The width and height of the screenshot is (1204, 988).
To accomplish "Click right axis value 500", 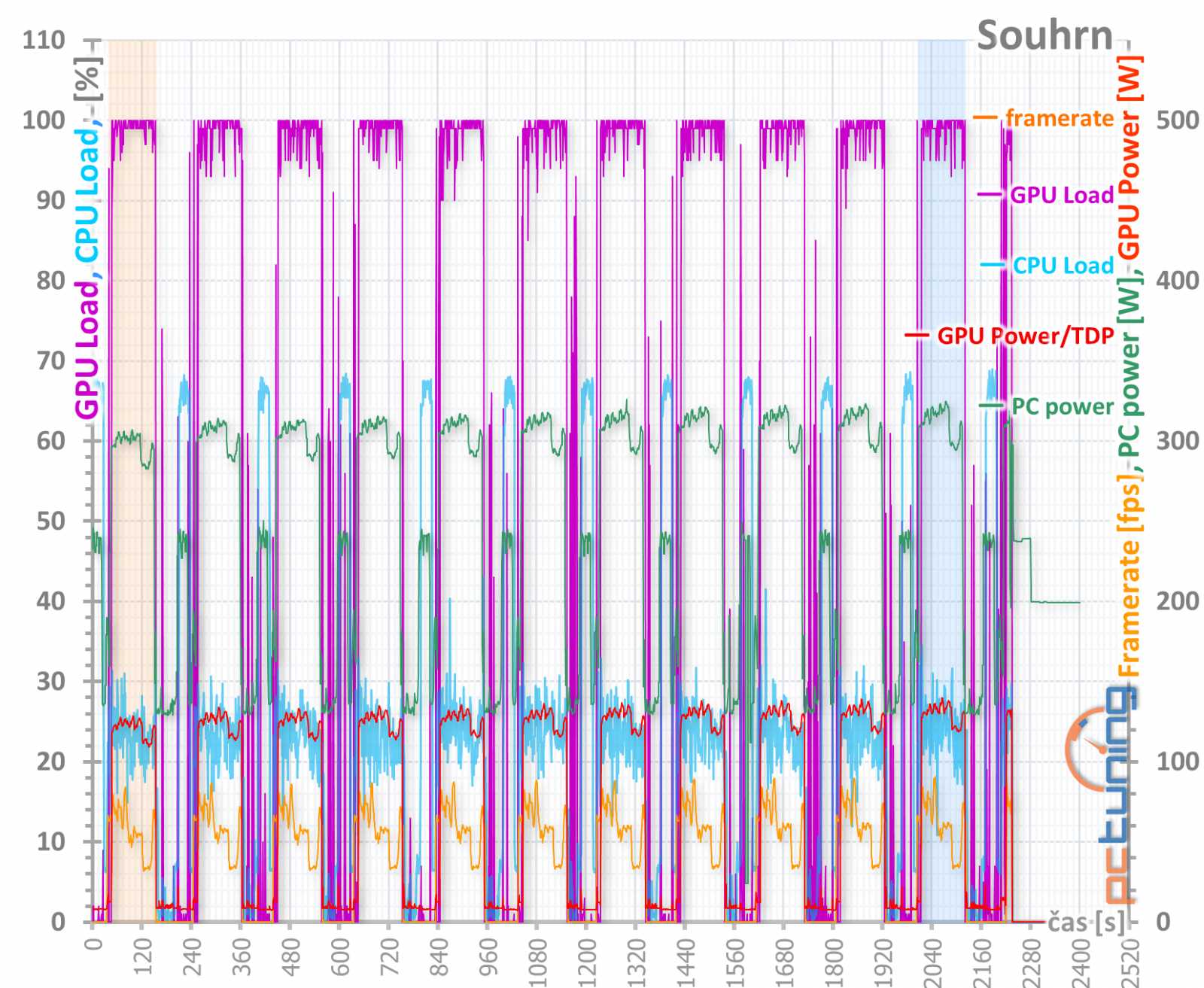I will pos(1178,120).
